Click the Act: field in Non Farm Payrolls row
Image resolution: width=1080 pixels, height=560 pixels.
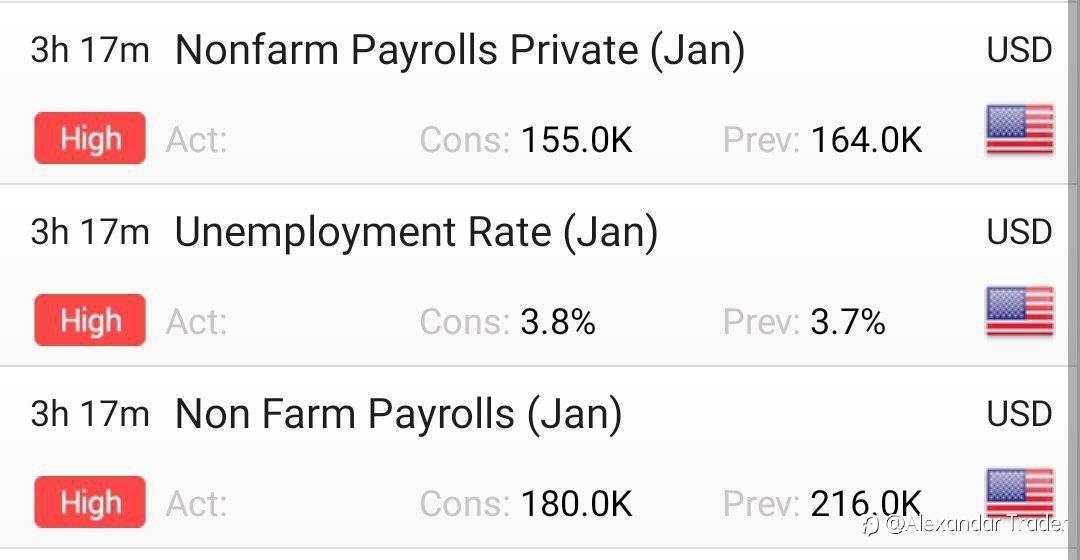(196, 504)
